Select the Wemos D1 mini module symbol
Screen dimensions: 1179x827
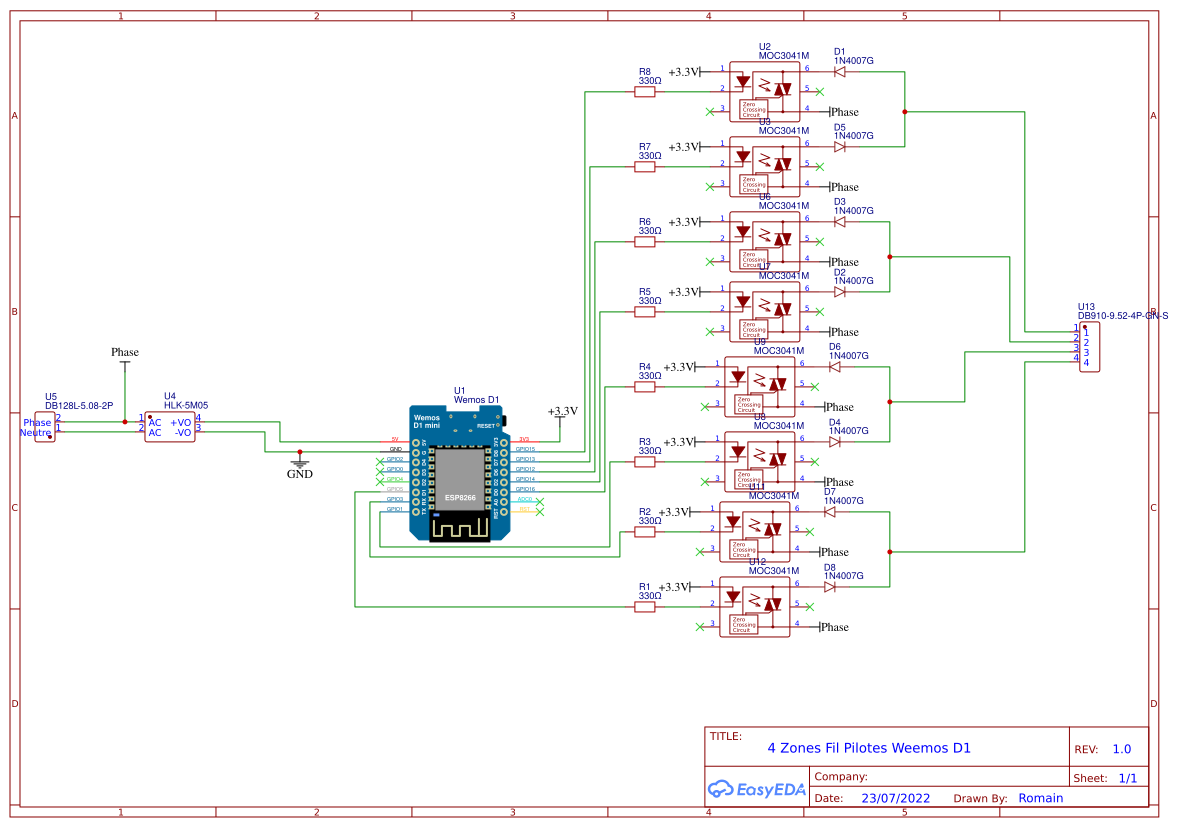460,474
